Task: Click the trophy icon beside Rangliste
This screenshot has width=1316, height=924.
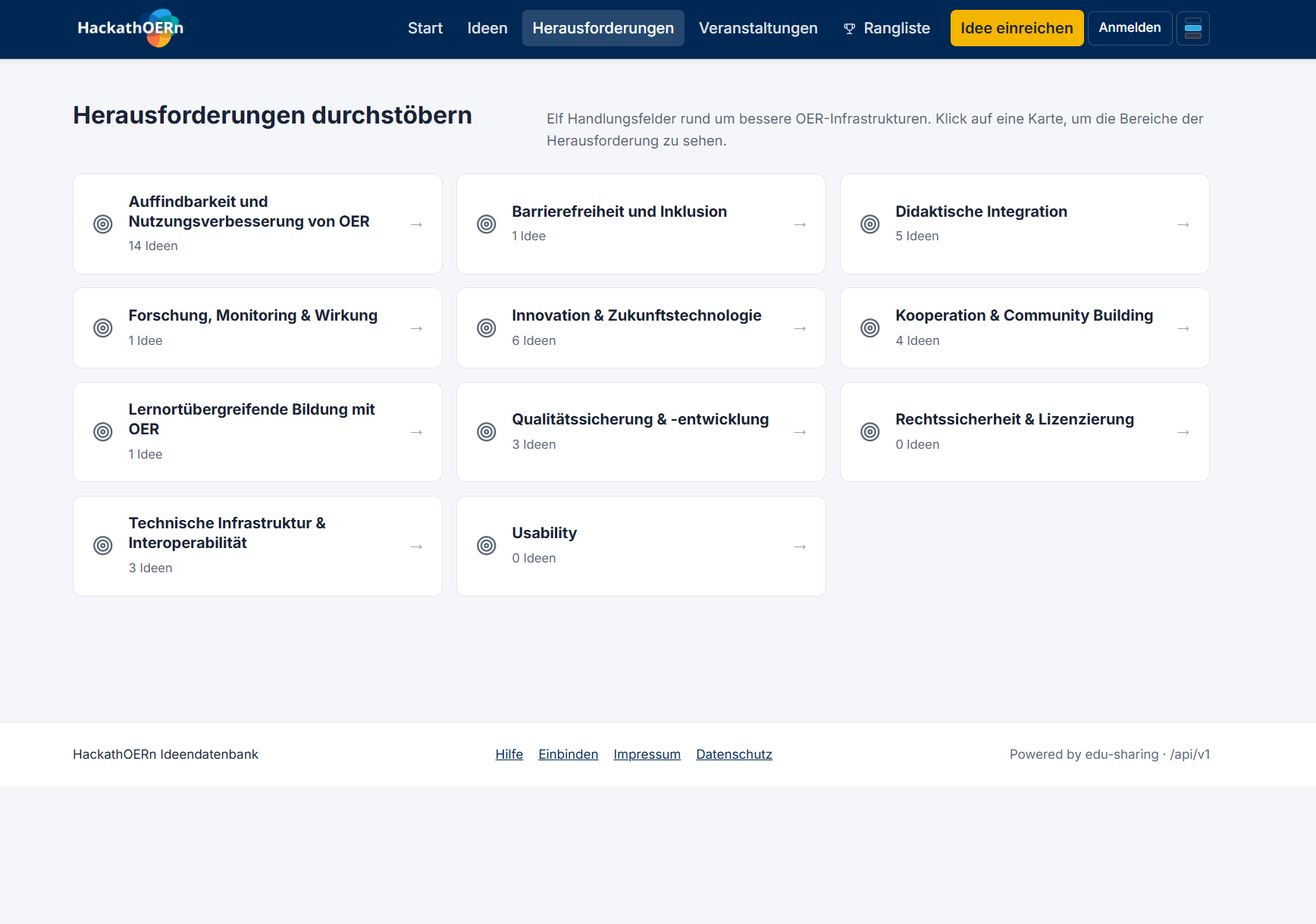Action: click(849, 29)
